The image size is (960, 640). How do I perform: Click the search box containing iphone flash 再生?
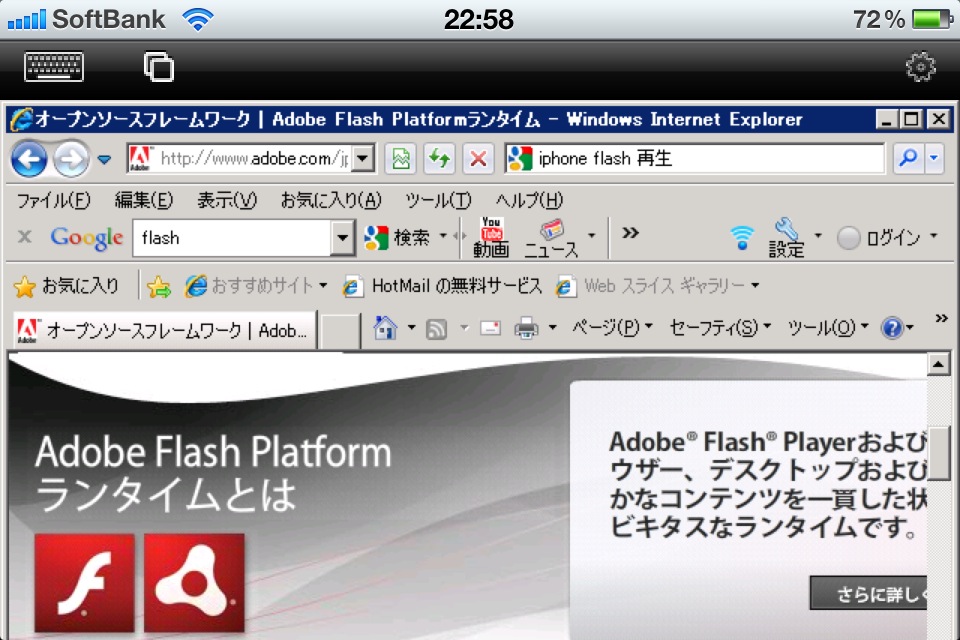click(x=695, y=159)
